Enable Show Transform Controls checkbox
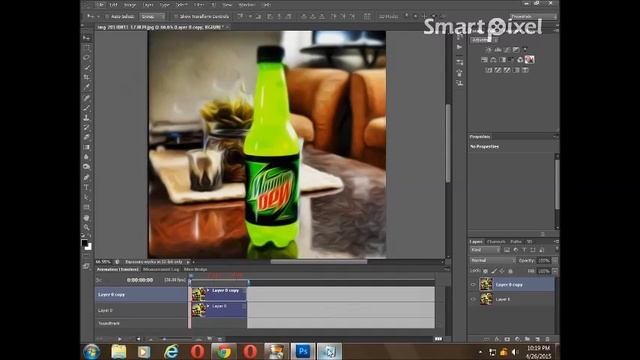This screenshot has width=640, height=360. pyautogui.click(x=176, y=17)
